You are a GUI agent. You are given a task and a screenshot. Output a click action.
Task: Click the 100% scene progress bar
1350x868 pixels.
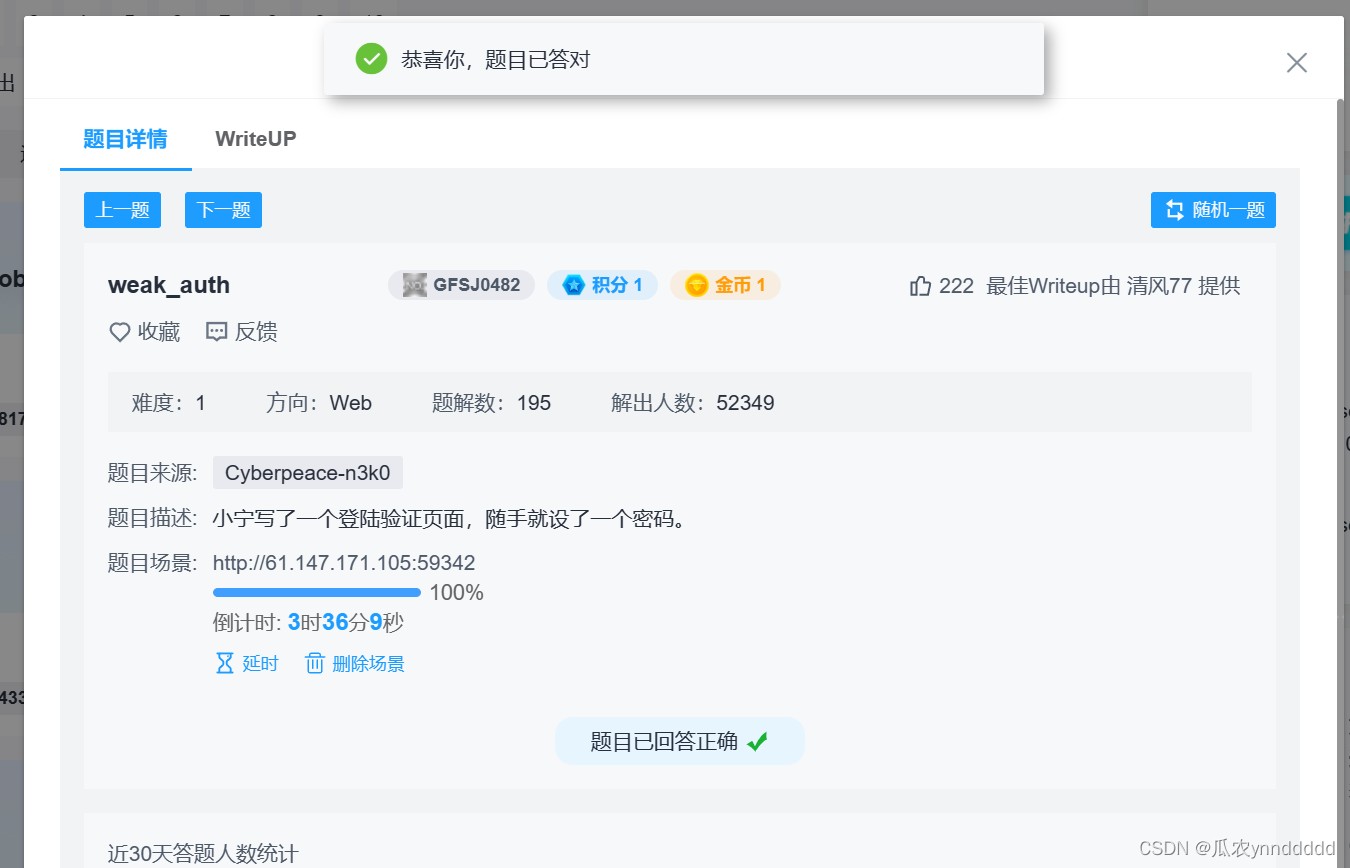coord(316,592)
